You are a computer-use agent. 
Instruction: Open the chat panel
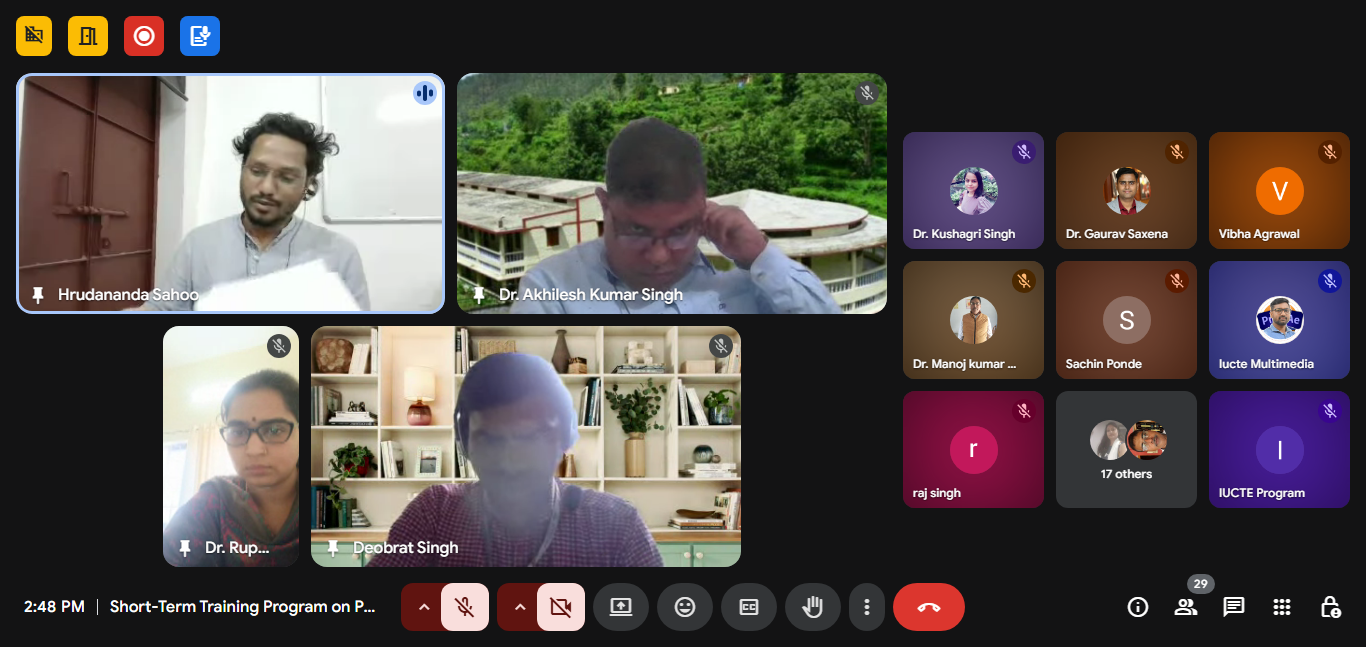tap(1234, 607)
